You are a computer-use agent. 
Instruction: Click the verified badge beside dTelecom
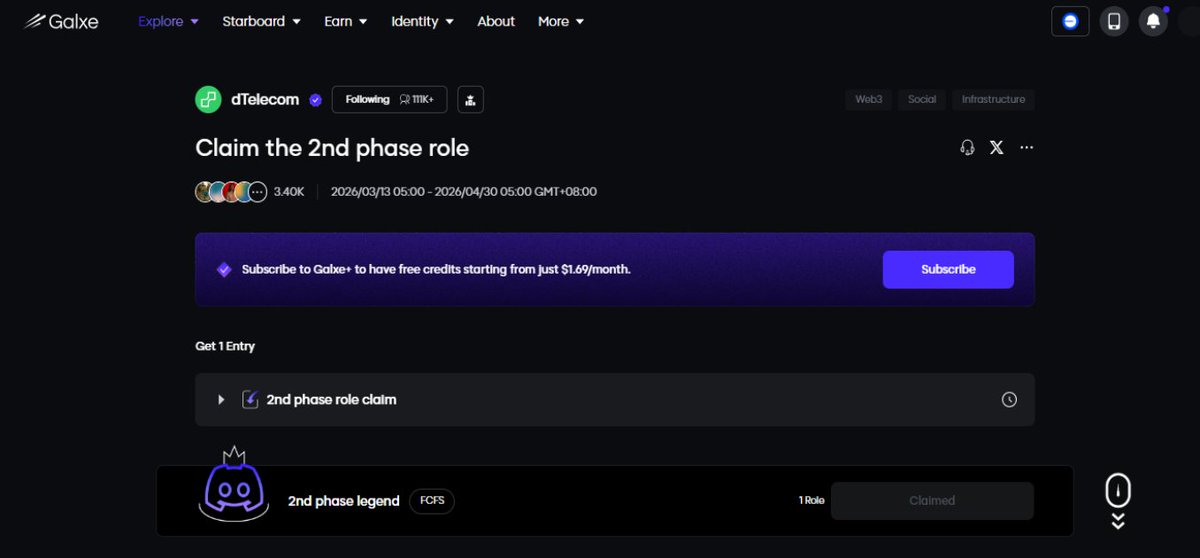[x=315, y=100]
